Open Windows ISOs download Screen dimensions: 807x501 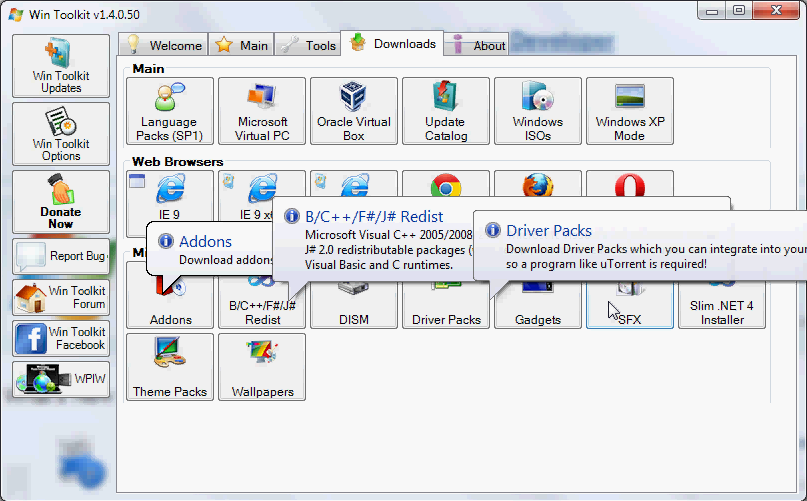pyautogui.click(x=538, y=111)
